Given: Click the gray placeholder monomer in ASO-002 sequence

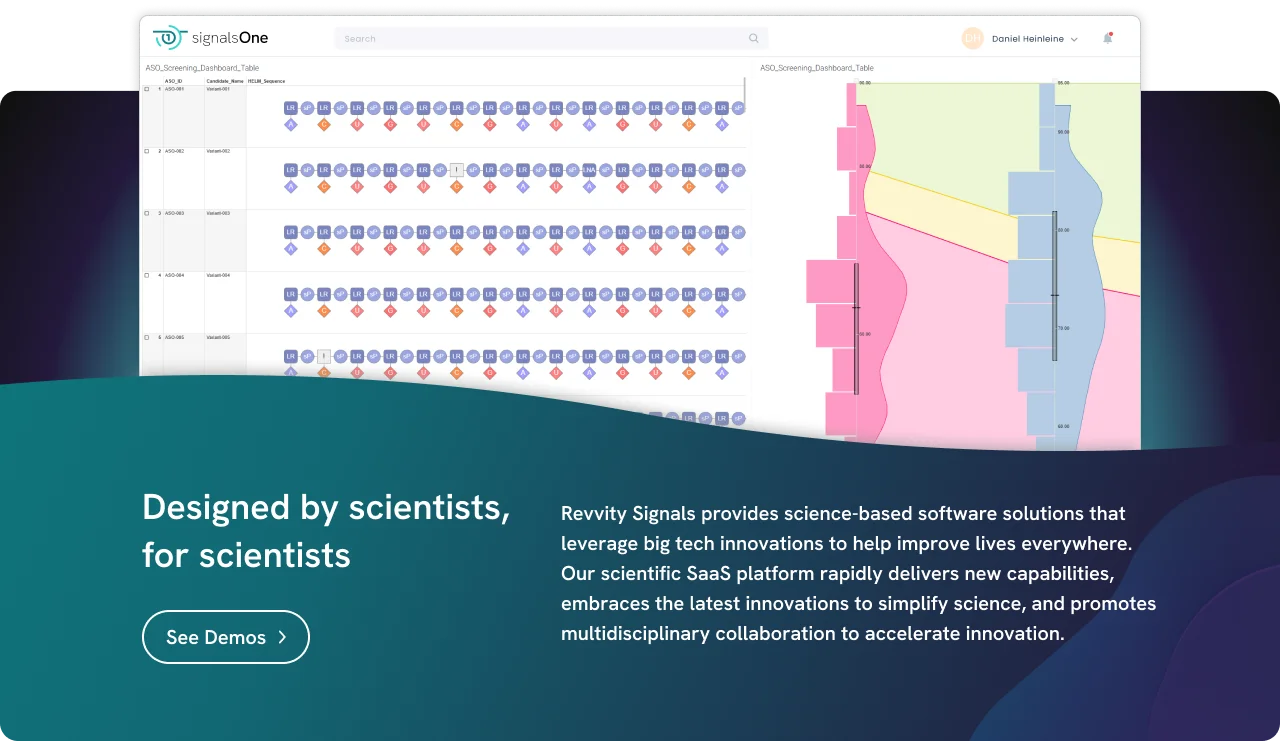Looking at the screenshot, I should (x=456, y=170).
